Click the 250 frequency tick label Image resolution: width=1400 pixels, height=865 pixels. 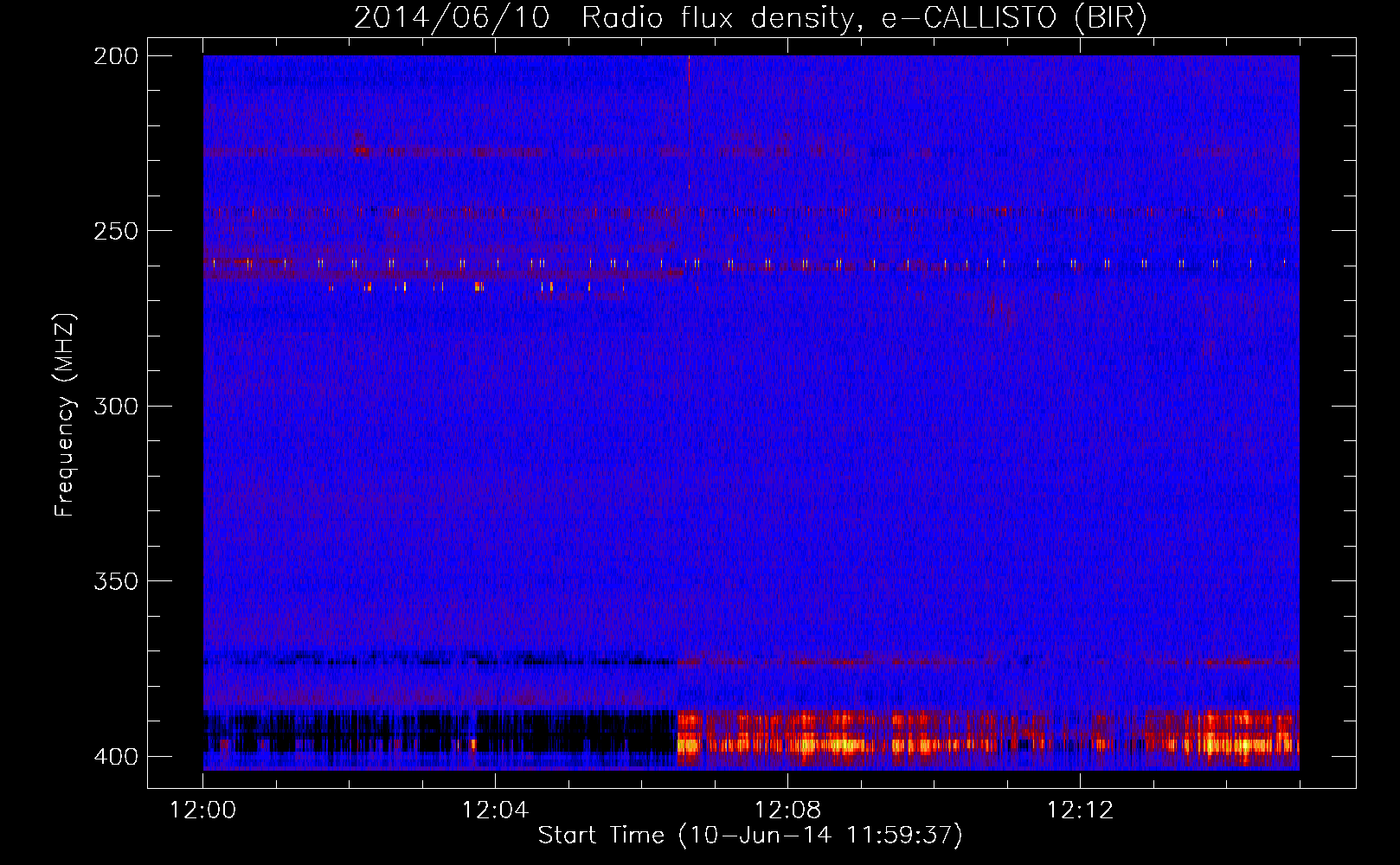(116, 231)
